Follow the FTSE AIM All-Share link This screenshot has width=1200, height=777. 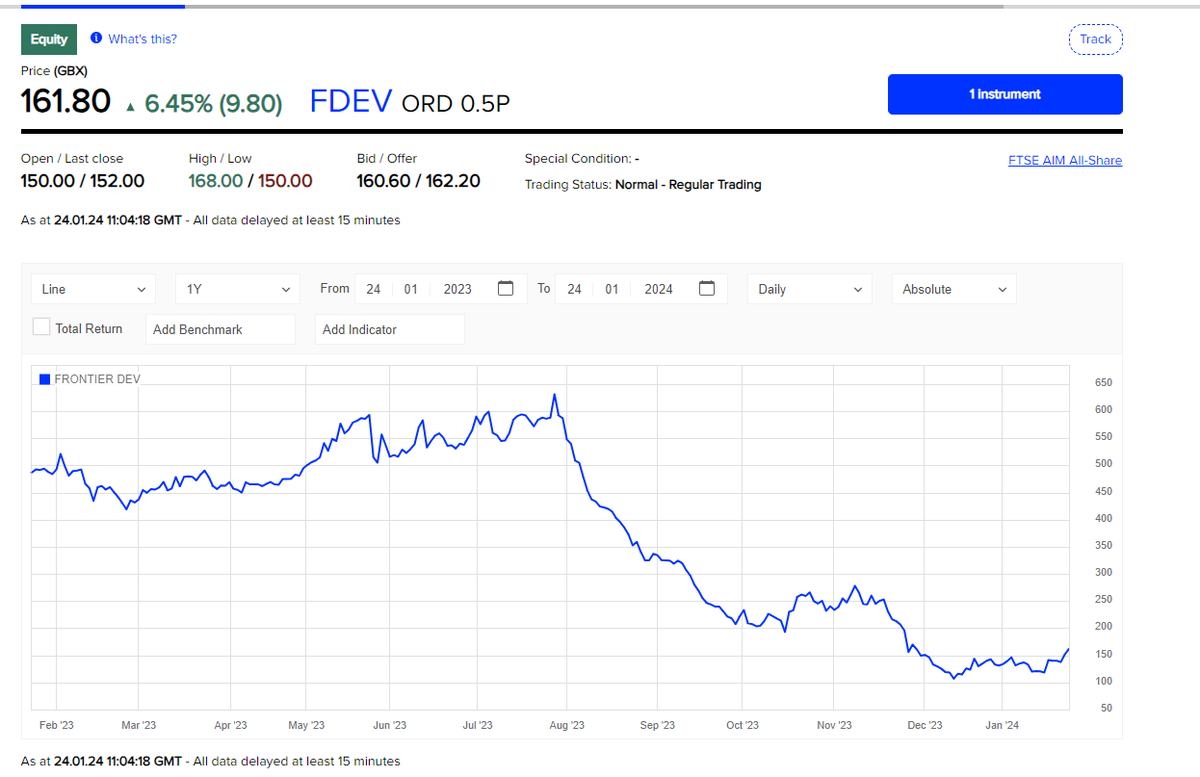(1064, 160)
